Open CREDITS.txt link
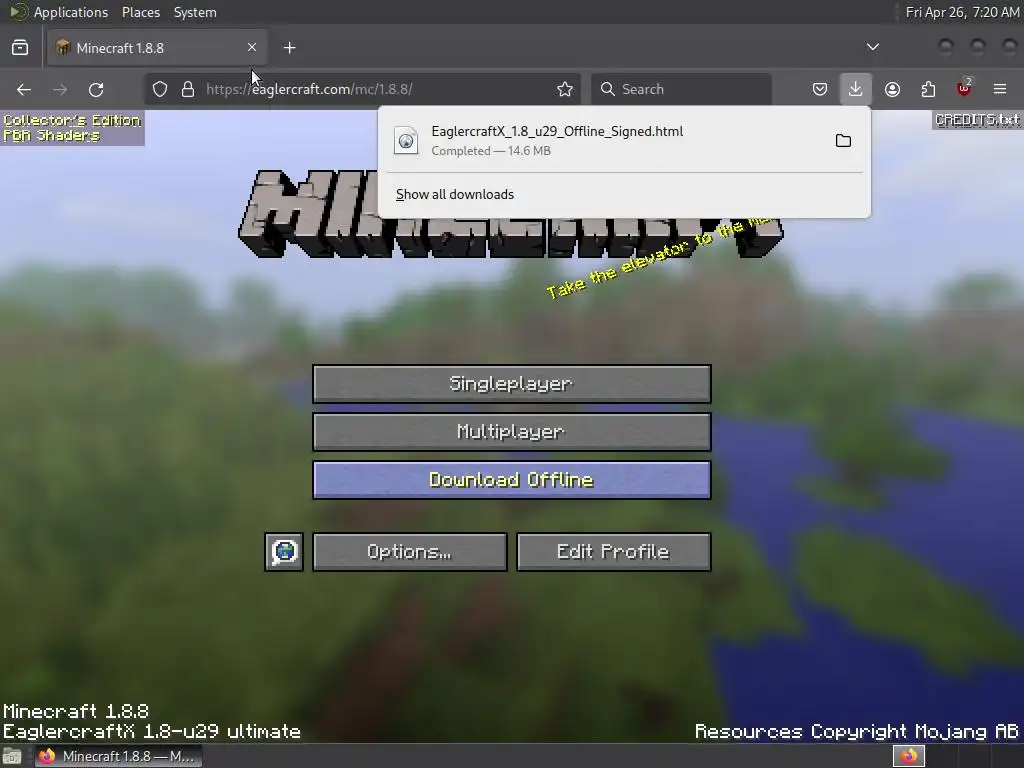This screenshot has height=768, width=1024. [x=977, y=120]
